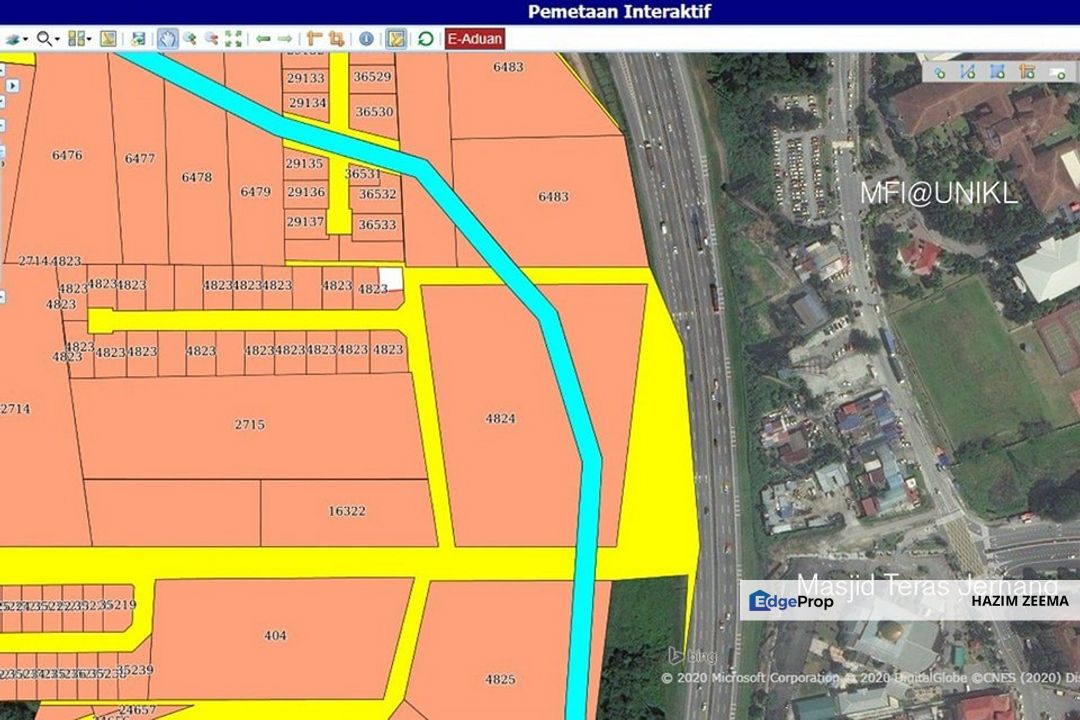Click lot 6477 parcel label
Image resolution: width=1080 pixels, height=720 pixels.
(x=140, y=158)
